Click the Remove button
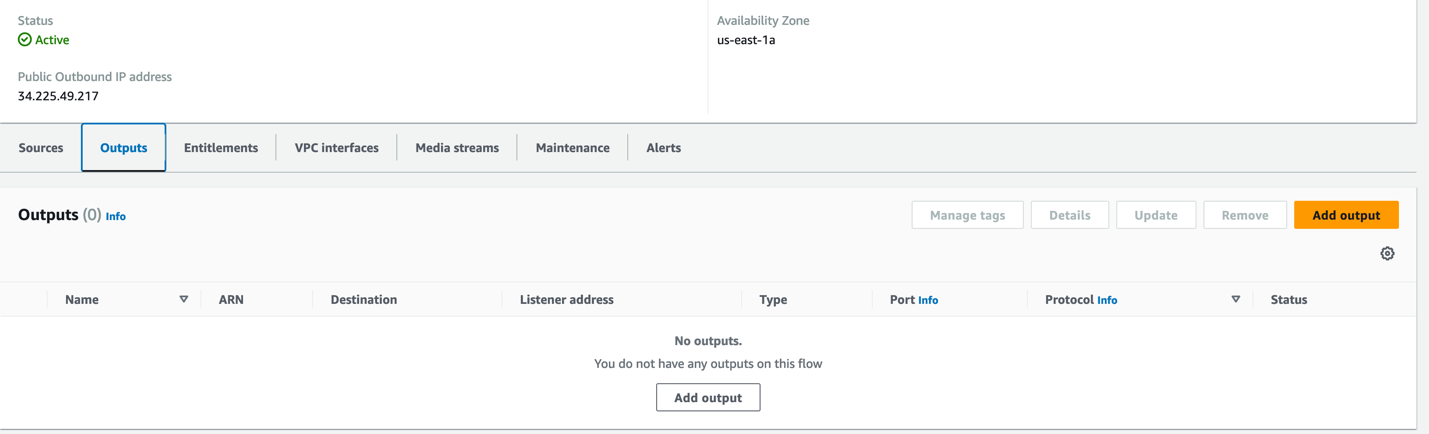 tap(1245, 215)
